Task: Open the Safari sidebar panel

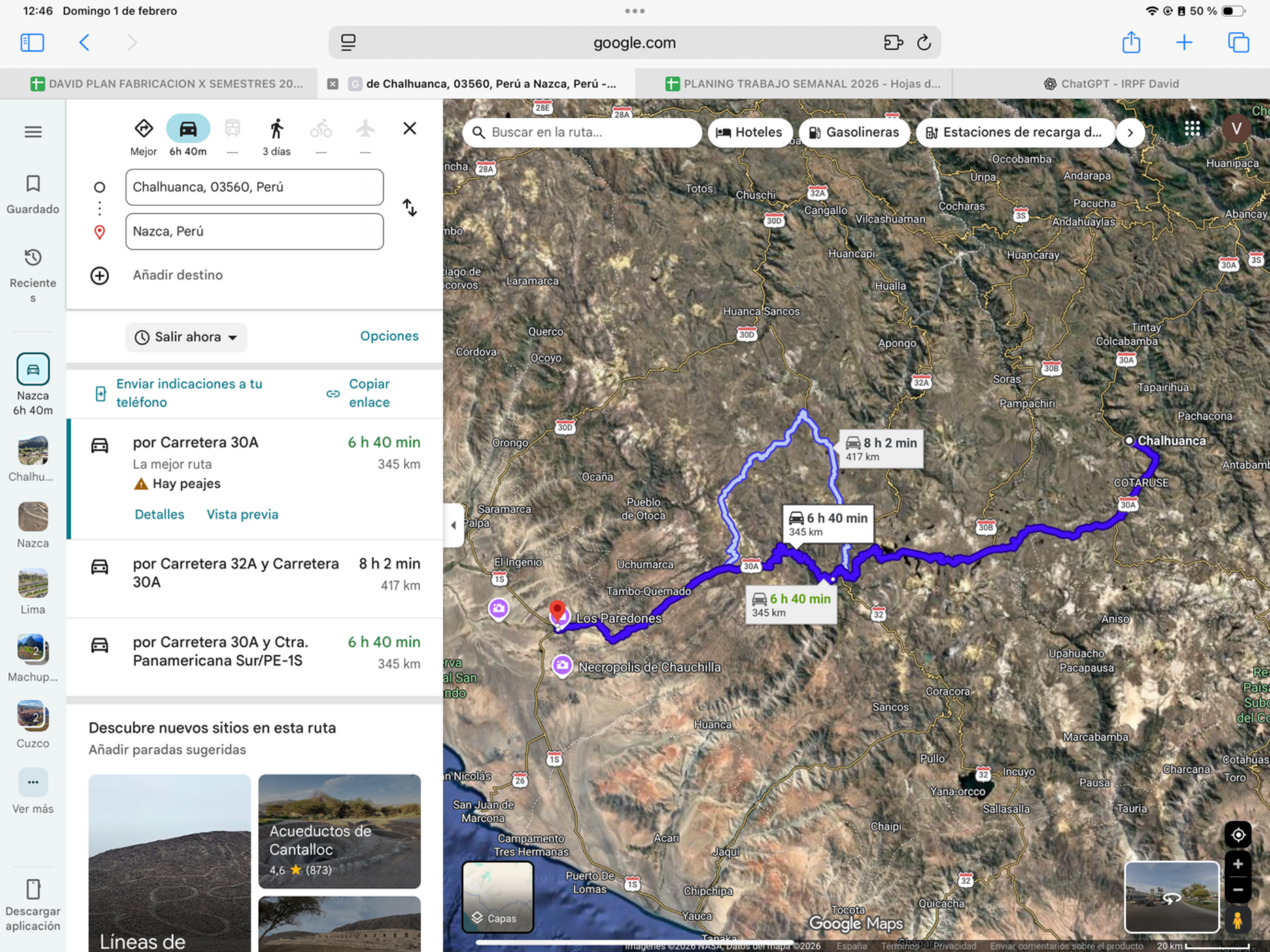Action: (32, 43)
